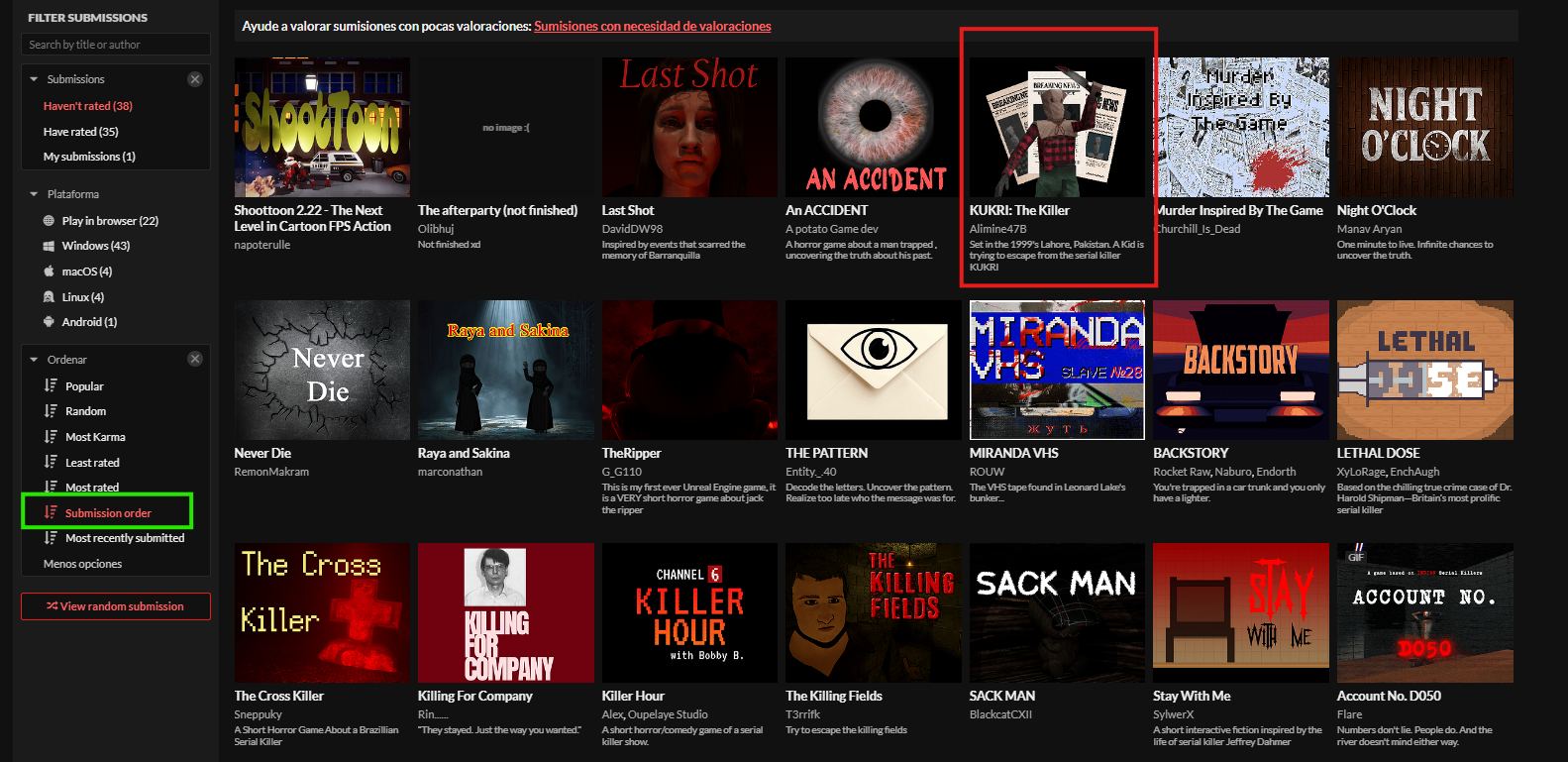Click the sort icon beside Most rated
Image resolution: width=1568 pixels, height=762 pixels.
pos(51,487)
